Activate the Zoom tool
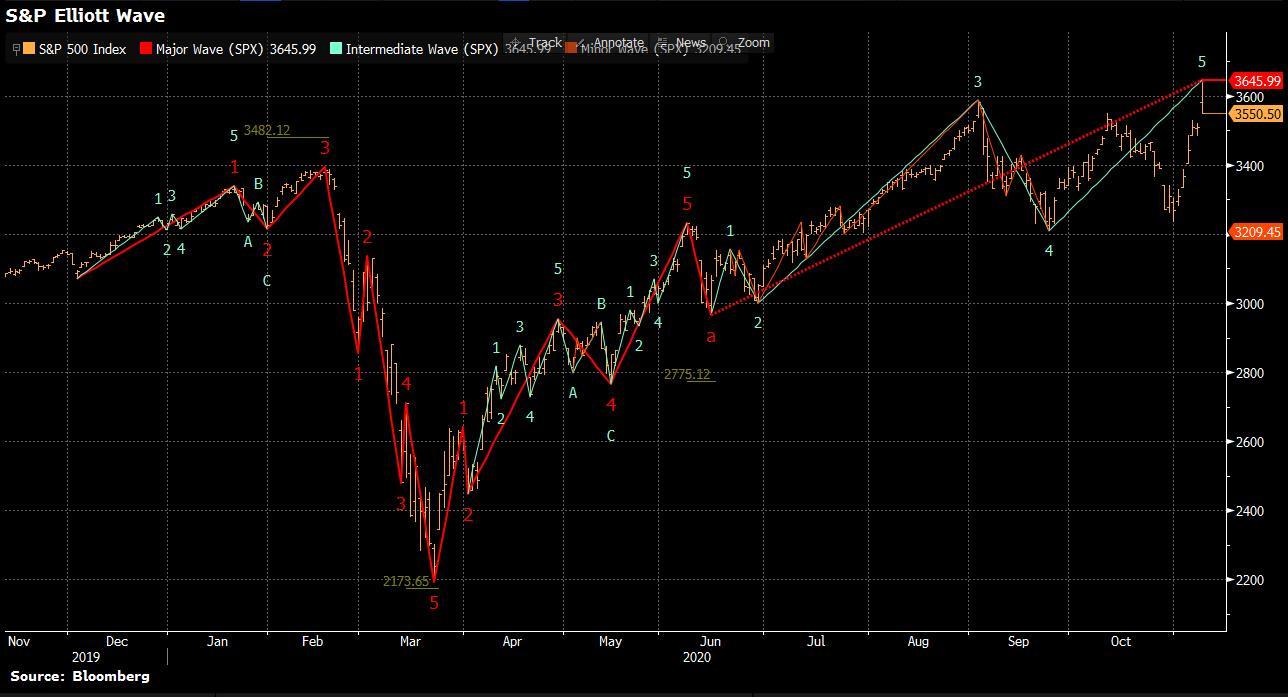 tap(754, 43)
